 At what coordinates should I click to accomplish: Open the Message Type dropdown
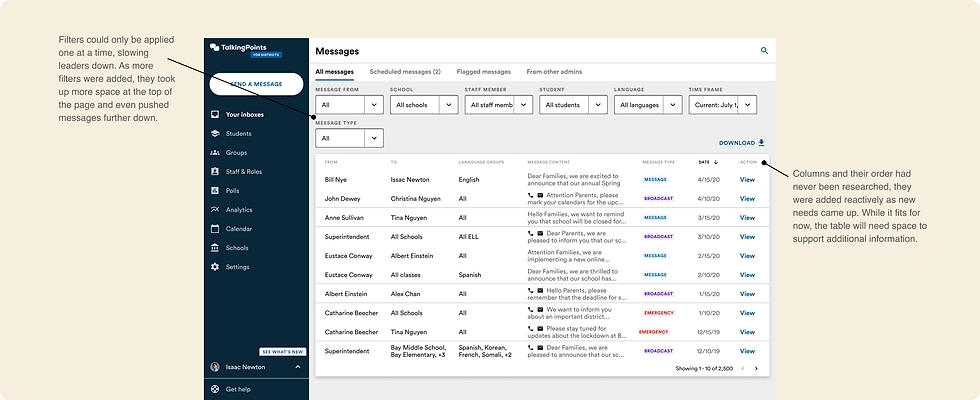coord(349,138)
